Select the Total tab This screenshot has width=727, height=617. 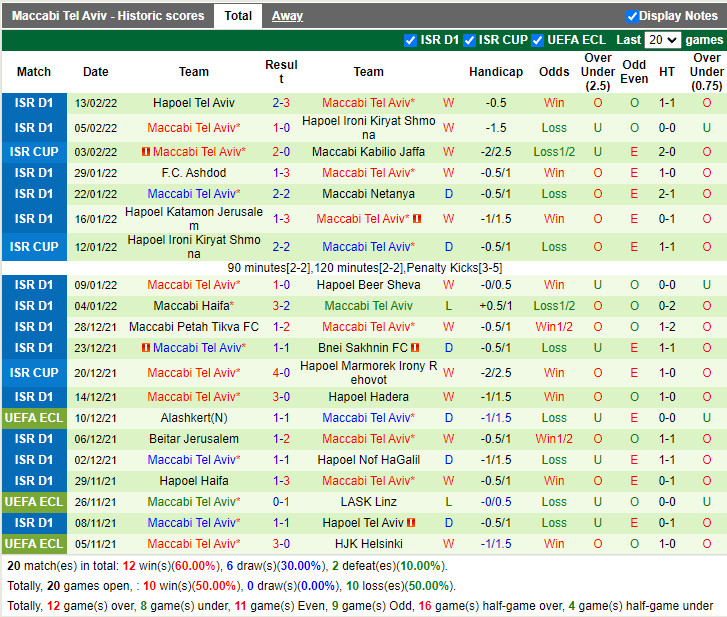(238, 16)
